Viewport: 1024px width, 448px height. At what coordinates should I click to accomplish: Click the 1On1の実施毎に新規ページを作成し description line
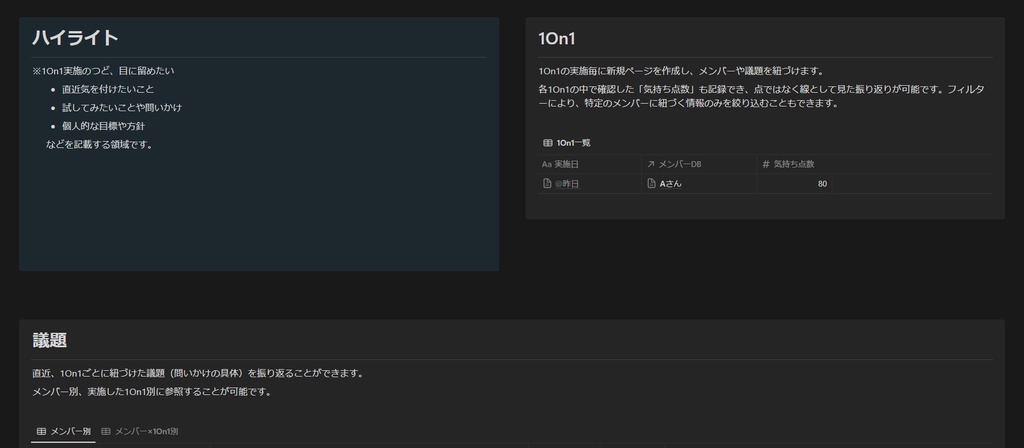(681, 71)
